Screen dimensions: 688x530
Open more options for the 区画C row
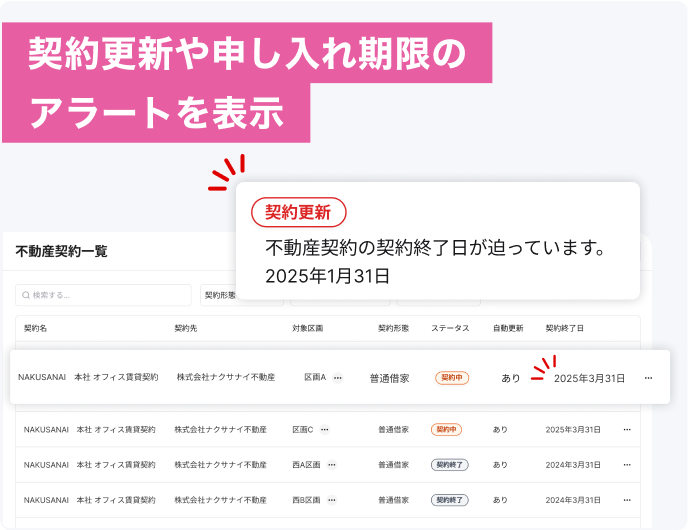click(627, 430)
